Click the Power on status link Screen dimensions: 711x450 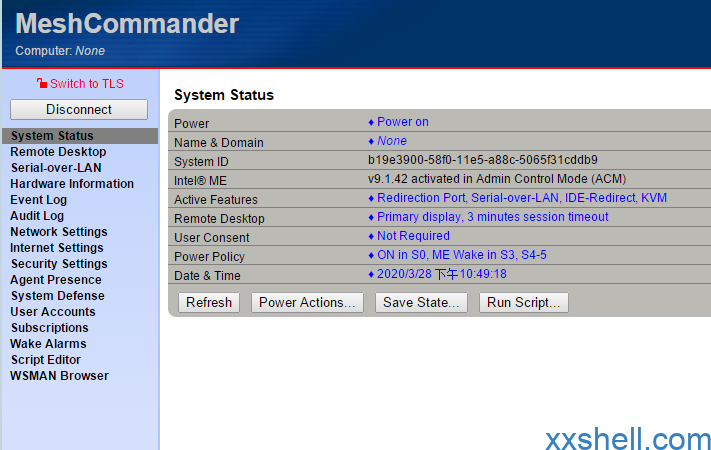click(403, 122)
